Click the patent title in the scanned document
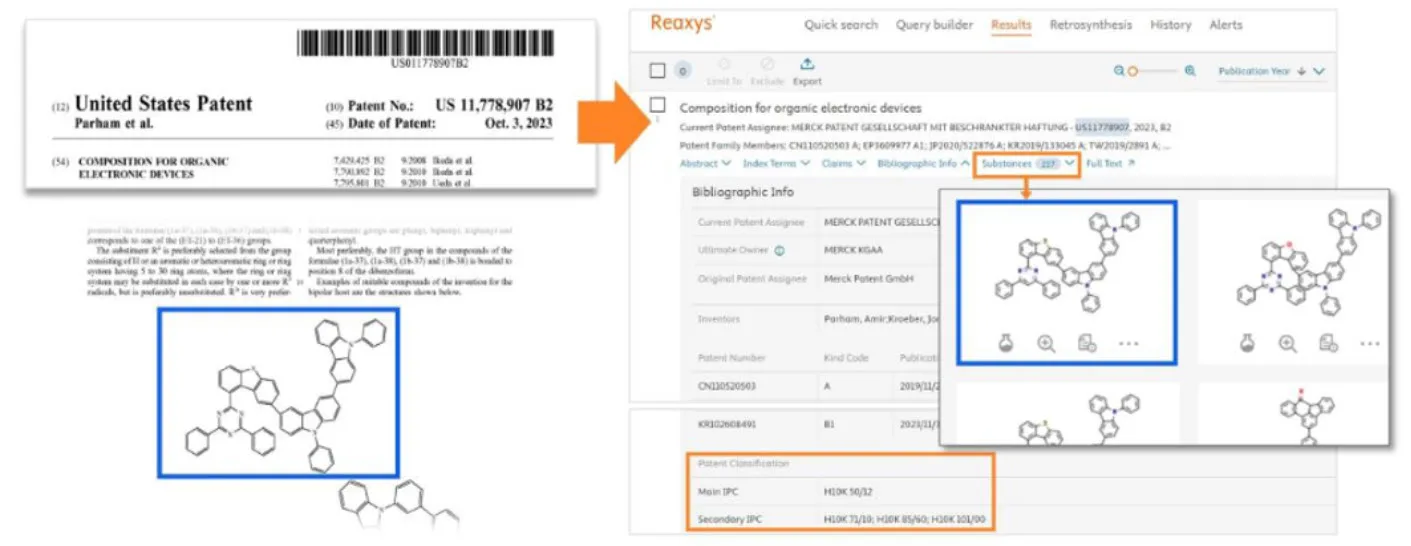The image size is (1411, 546). point(153,167)
